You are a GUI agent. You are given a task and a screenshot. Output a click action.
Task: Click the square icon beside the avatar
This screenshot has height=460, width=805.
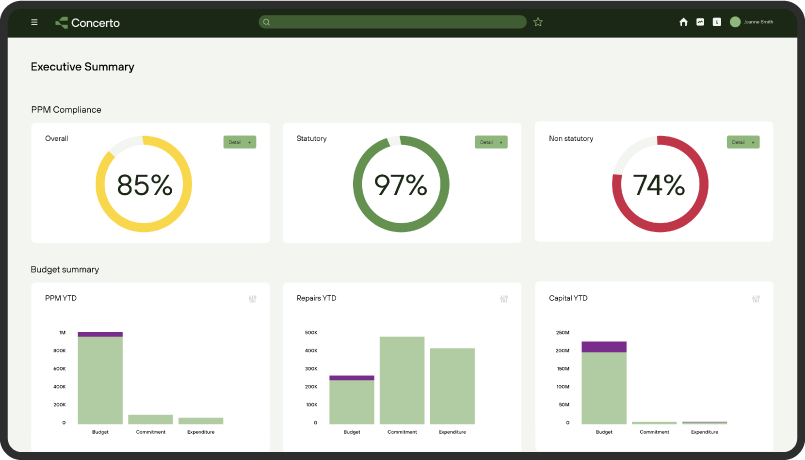[716, 22]
